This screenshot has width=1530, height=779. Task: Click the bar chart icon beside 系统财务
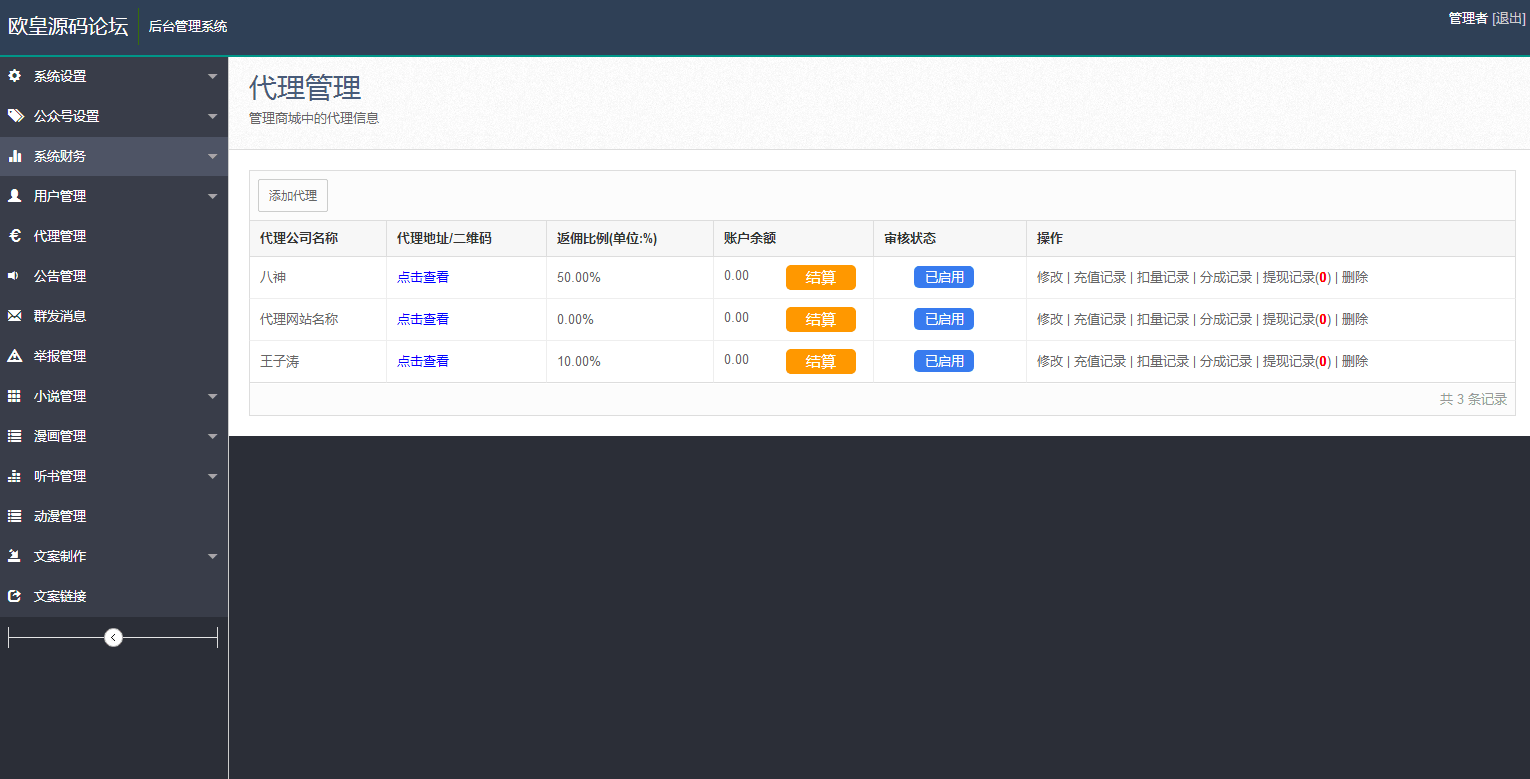click(x=15, y=156)
